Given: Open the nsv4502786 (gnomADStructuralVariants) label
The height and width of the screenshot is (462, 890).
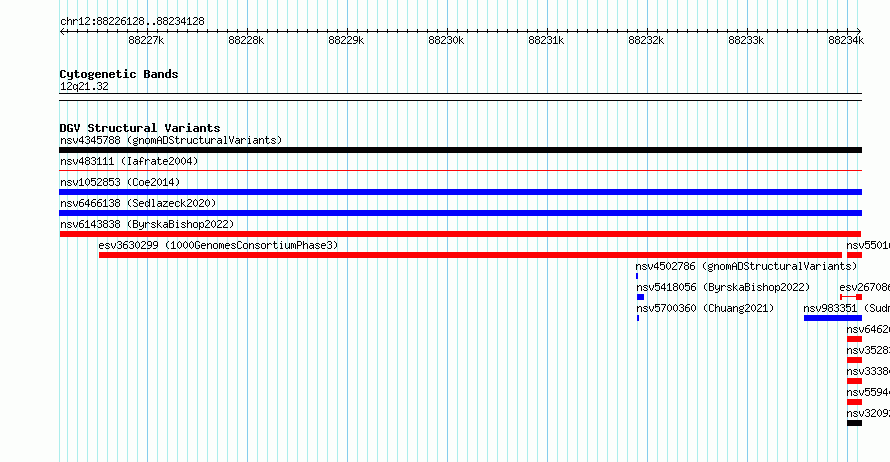Looking at the screenshot, I should coord(746,266).
